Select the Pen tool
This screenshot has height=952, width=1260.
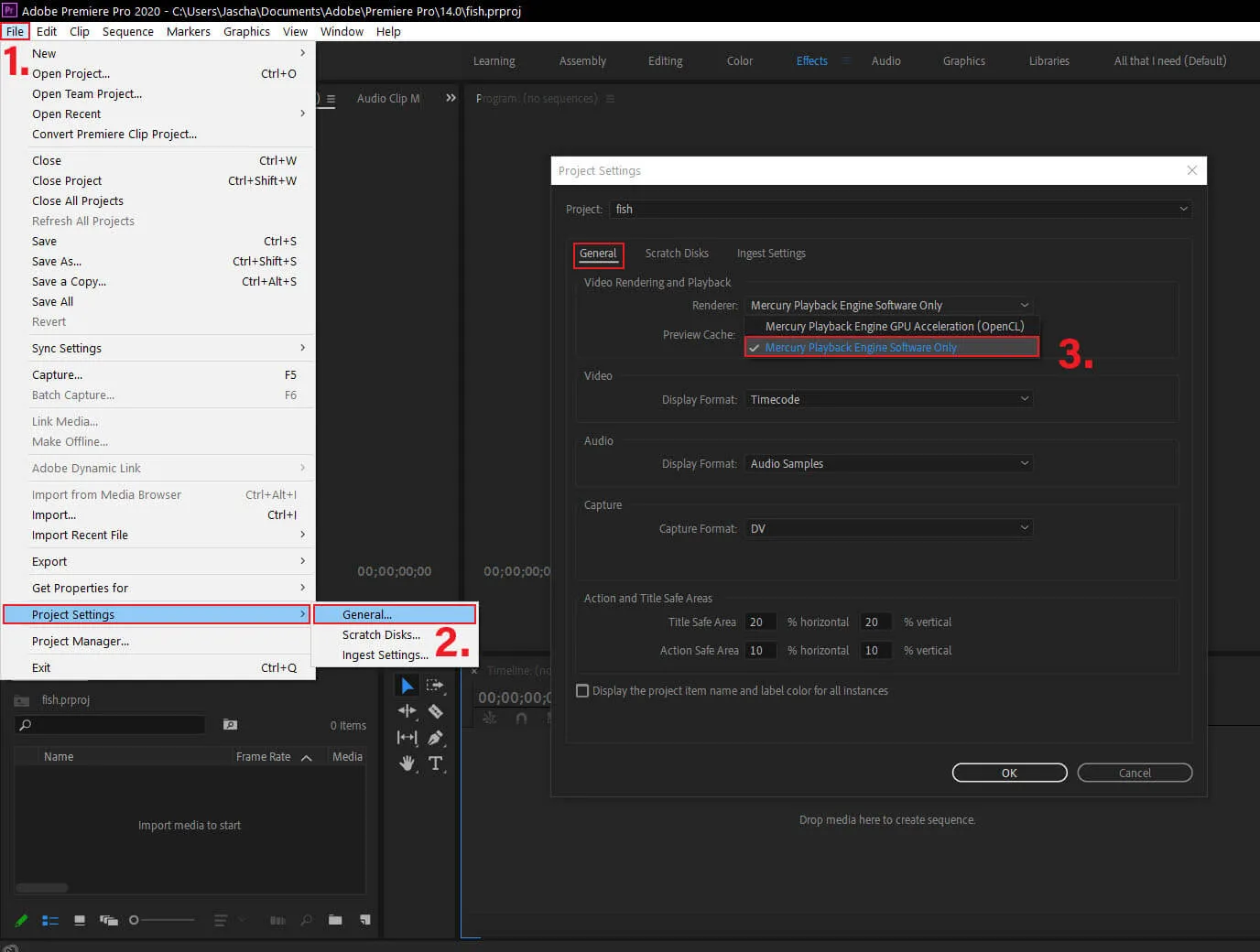click(x=436, y=738)
